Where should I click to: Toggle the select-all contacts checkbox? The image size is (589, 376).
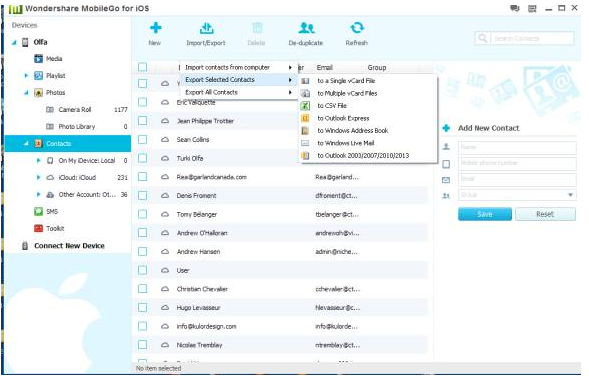click(x=142, y=67)
